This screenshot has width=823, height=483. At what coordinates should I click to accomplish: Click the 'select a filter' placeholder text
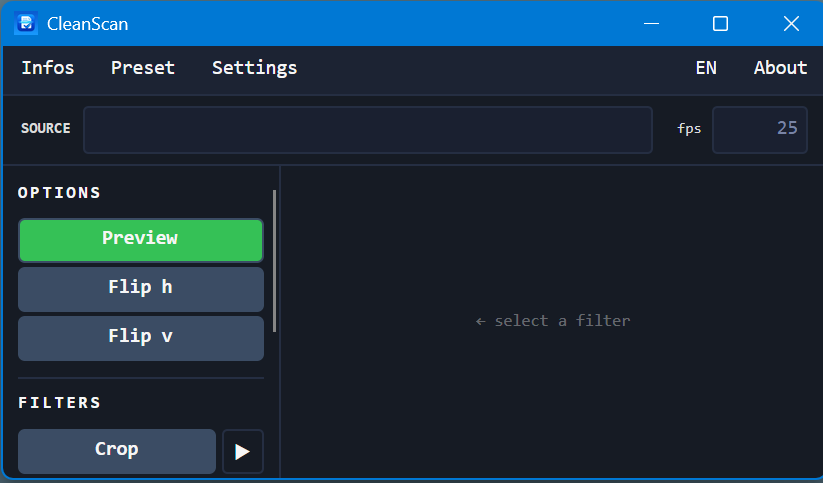(x=553, y=321)
